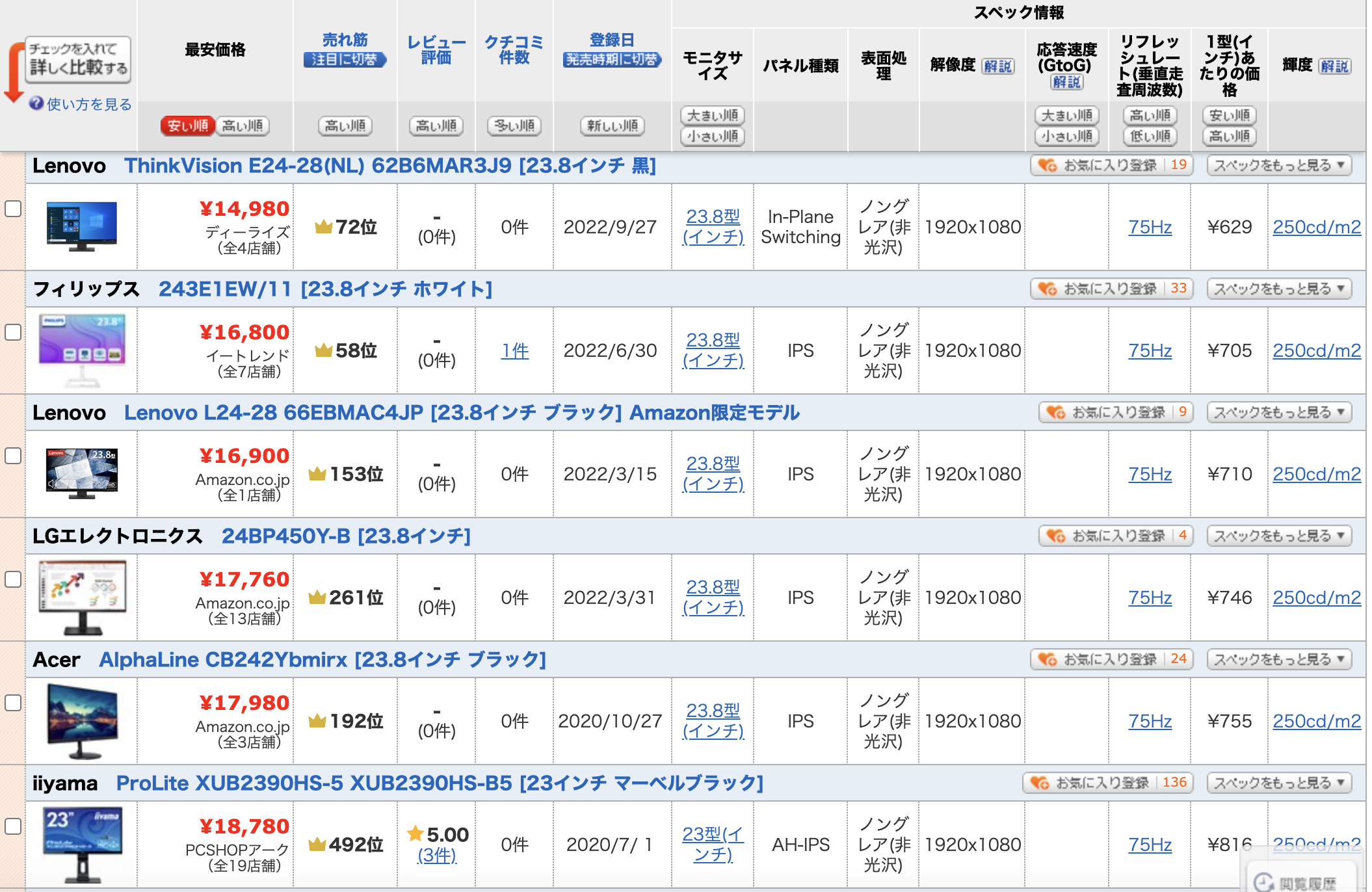Click the ¥16,900 price for Lenovo L24-28
Viewport: 1372px width, 892px height.
click(244, 456)
